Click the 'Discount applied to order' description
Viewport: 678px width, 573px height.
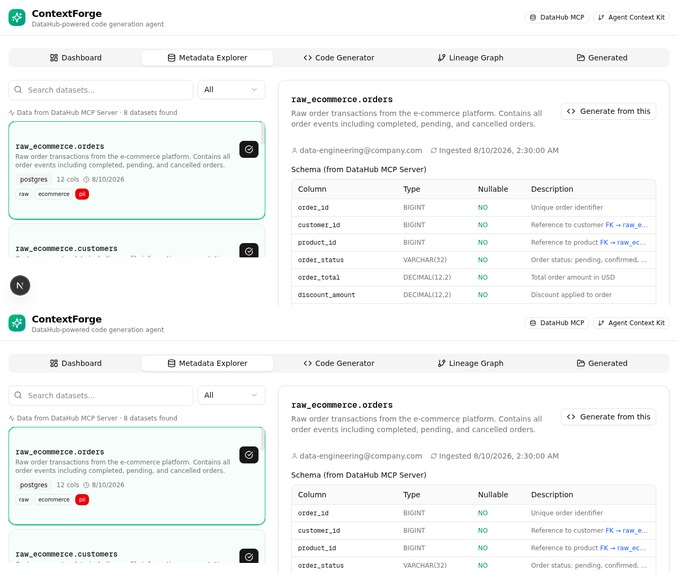[571, 295]
